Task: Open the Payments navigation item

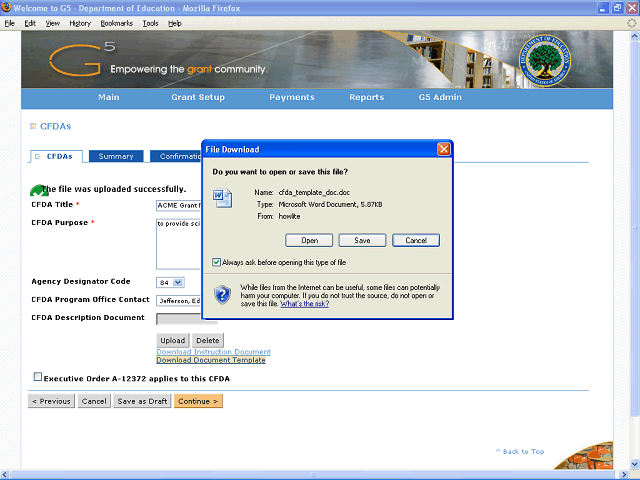Action: point(292,97)
